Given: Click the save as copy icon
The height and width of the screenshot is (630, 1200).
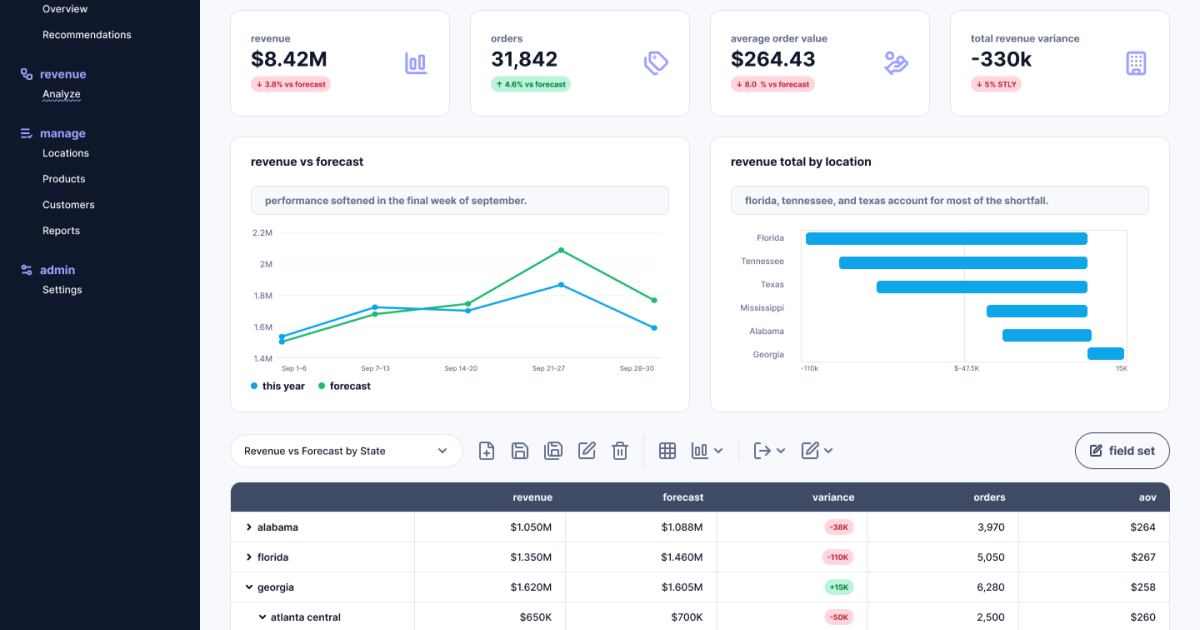Looking at the screenshot, I should pyautogui.click(x=553, y=451).
